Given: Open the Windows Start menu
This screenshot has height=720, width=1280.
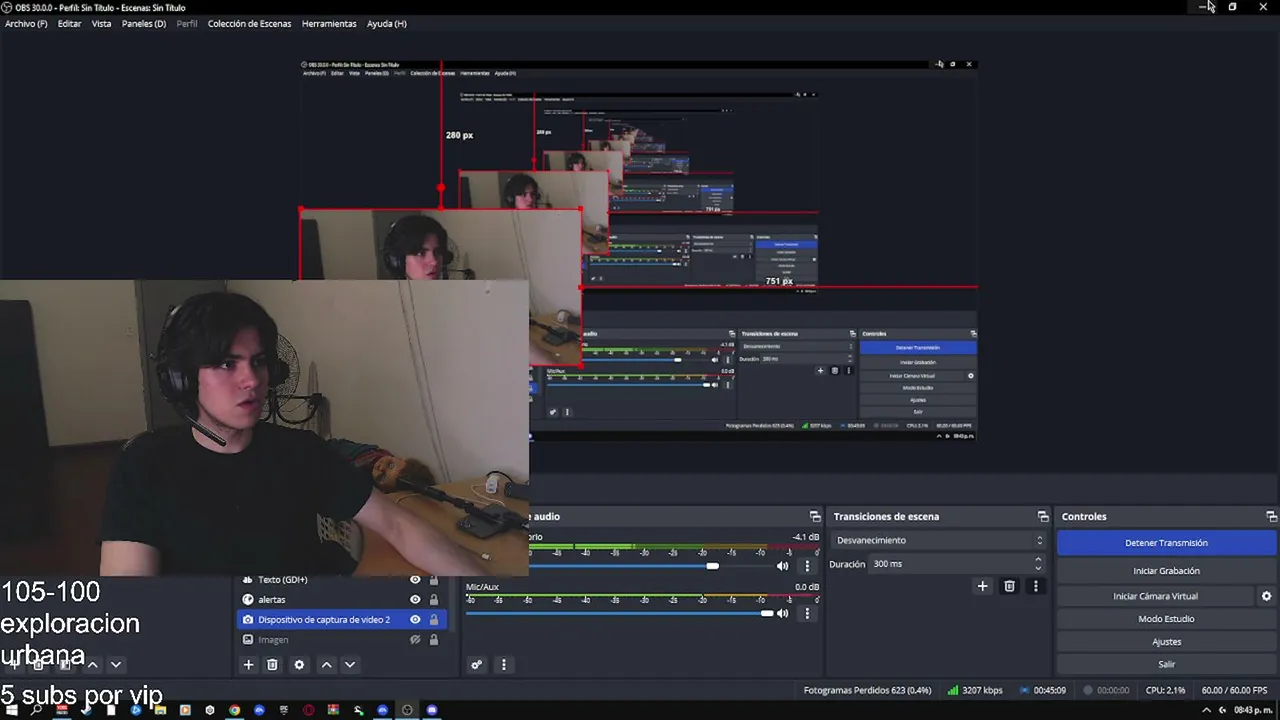Looking at the screenshot, I should (13, 710).
